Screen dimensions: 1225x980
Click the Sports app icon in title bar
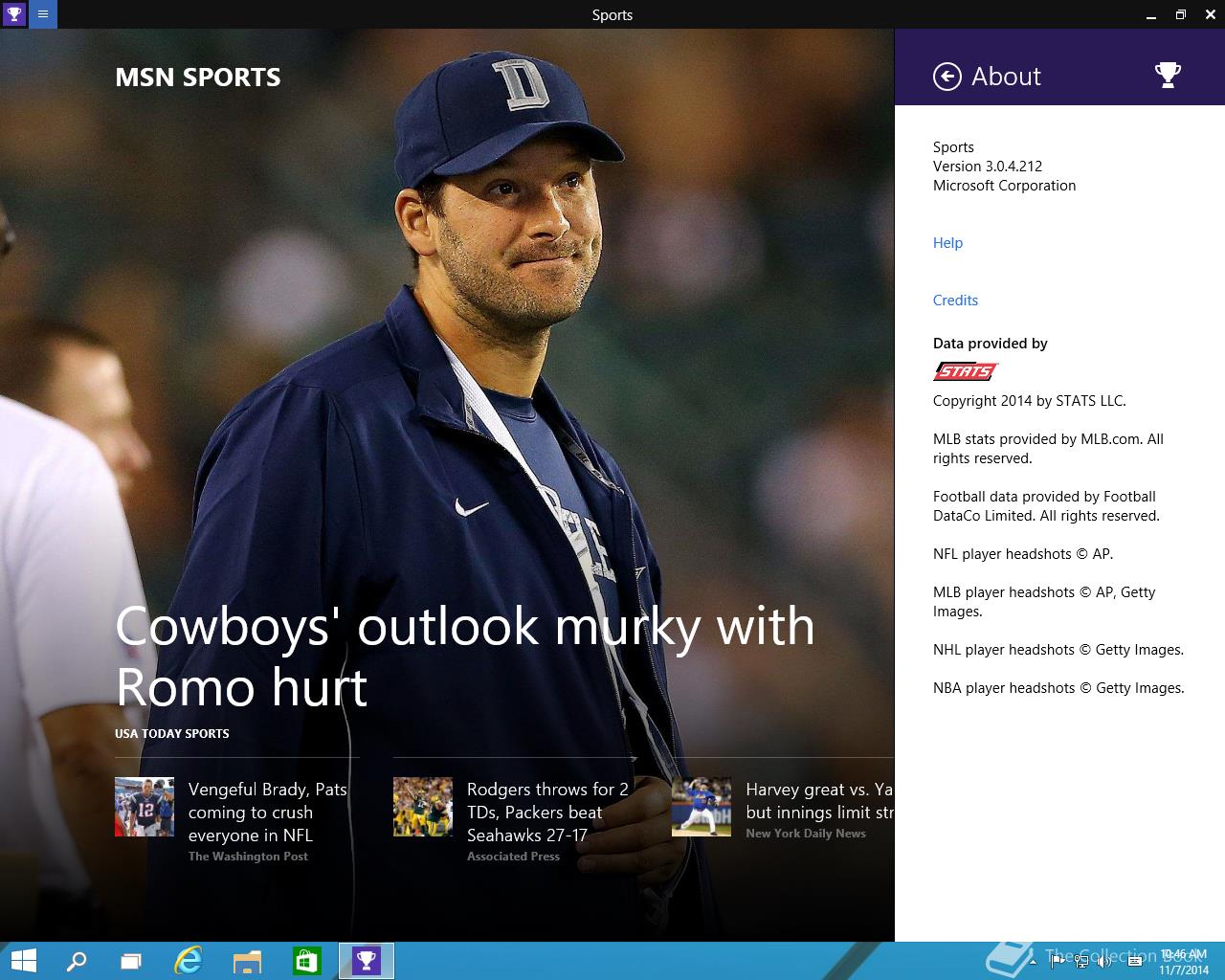tap(13, 14)
